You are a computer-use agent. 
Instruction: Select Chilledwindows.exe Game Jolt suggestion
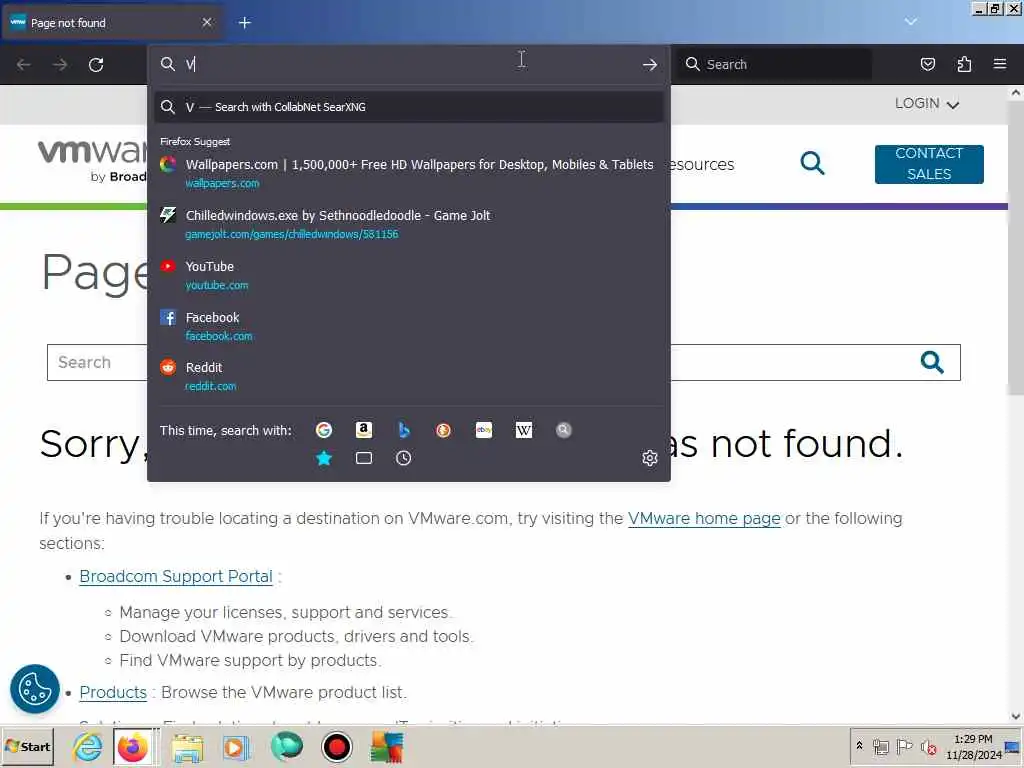(x=409, y=224)
